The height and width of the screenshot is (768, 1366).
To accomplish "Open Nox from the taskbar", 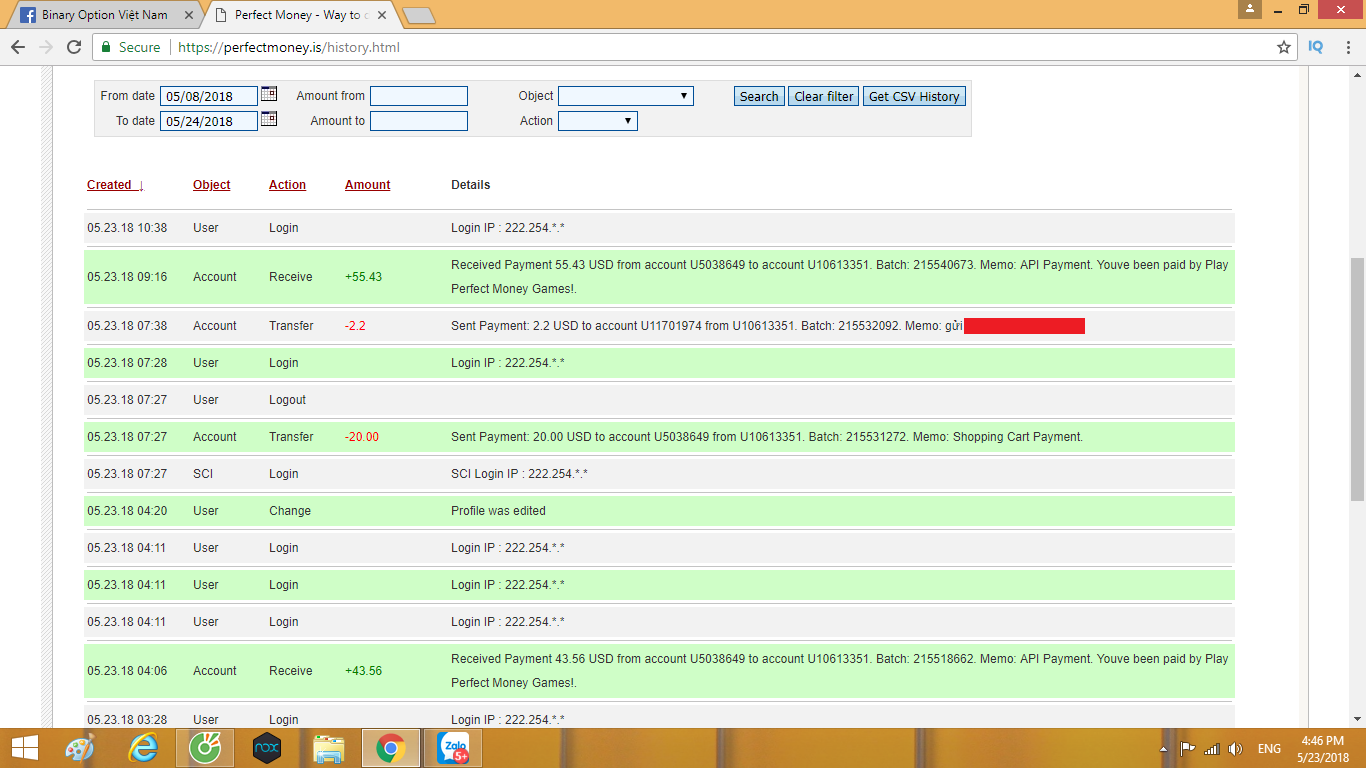I will (266, 748).
